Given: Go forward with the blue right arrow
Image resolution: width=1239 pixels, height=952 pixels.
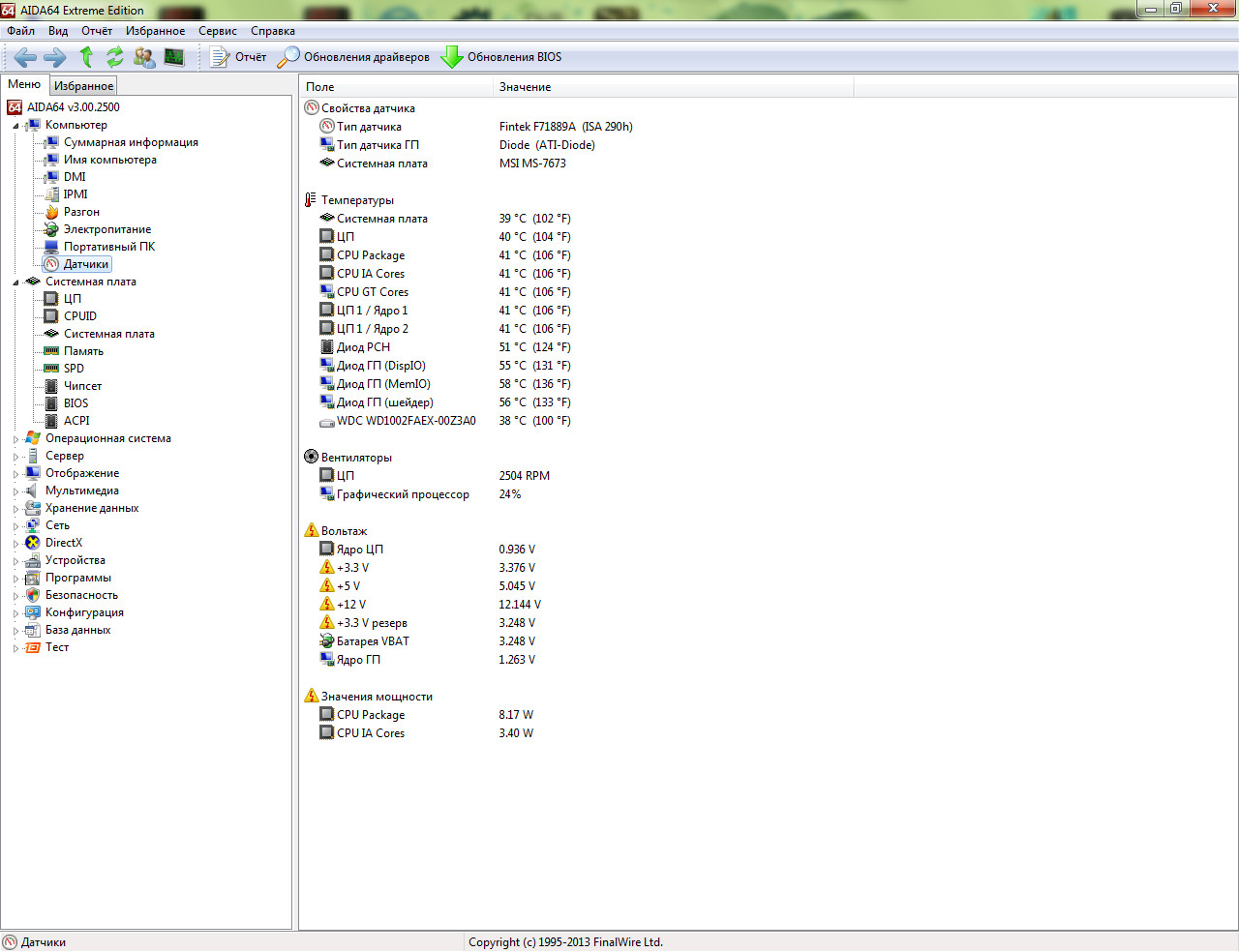Looking at the screenshot, I should 55,57.
